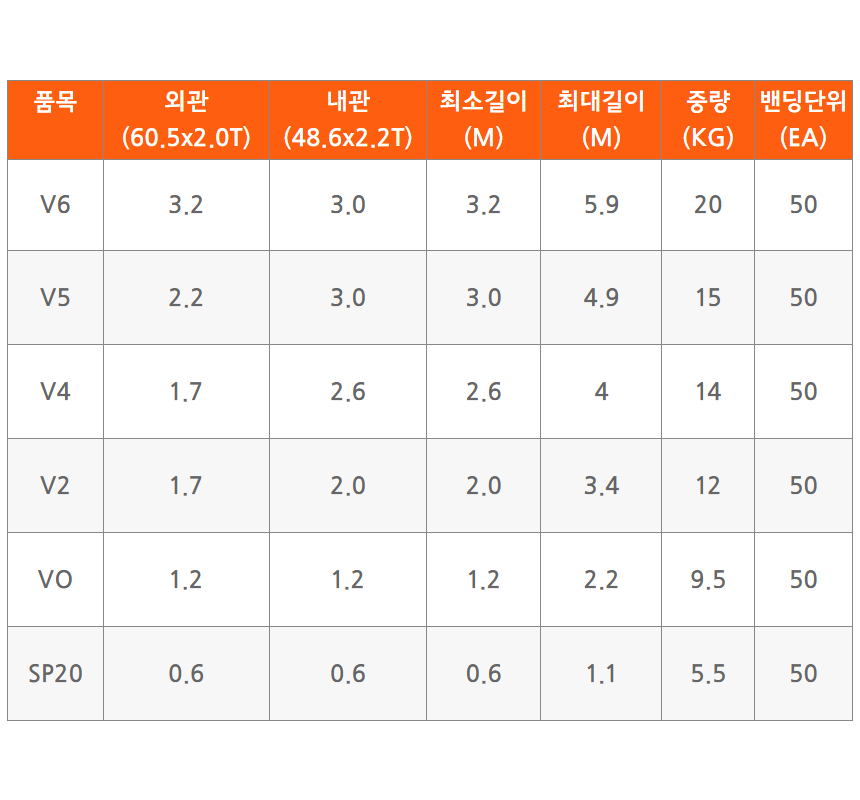Click the 4.9 max length in V5 row
Screen dimensions: 860x800
(x=601, y=298)
